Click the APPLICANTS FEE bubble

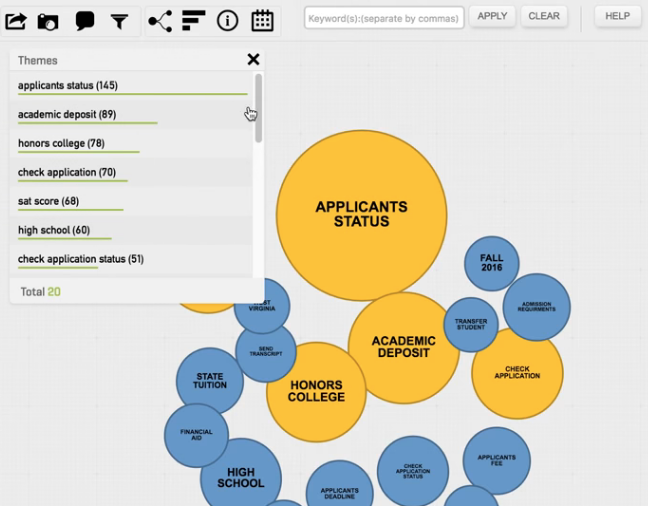496,461
